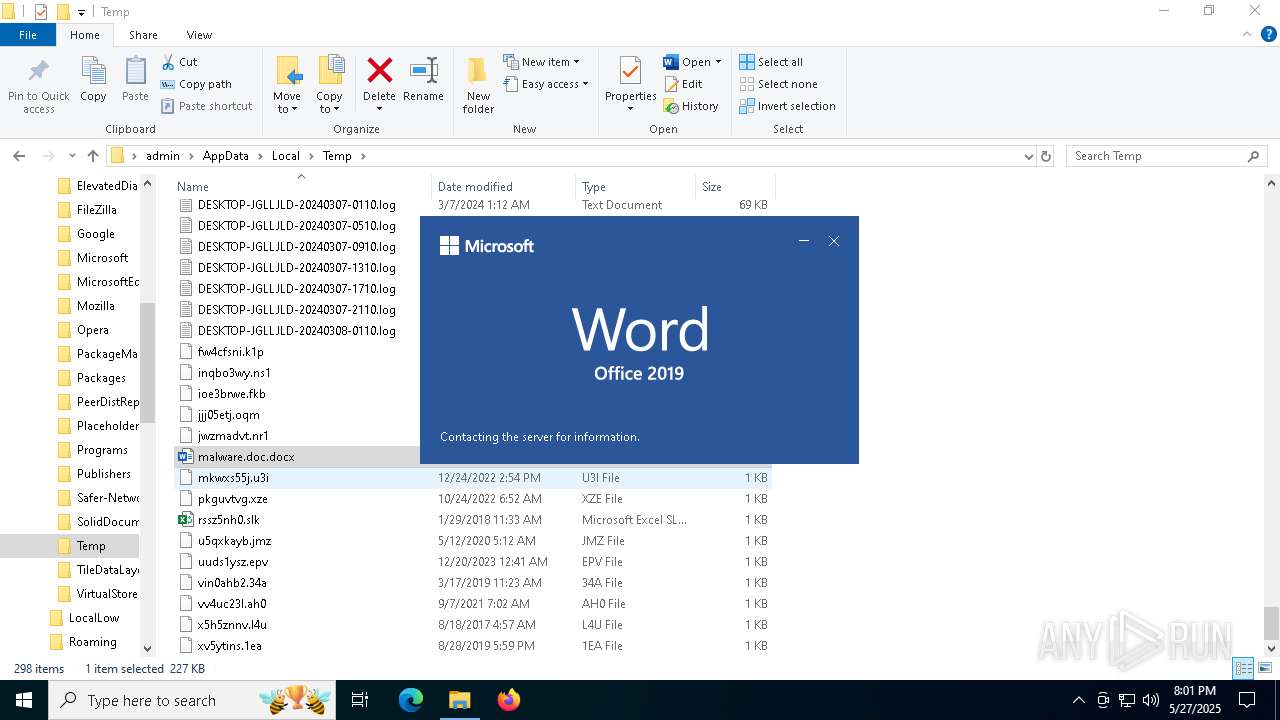The height and width of the screenshot is (720, 1280).
Task: Click Select all
Action: [x=771, y=62]
